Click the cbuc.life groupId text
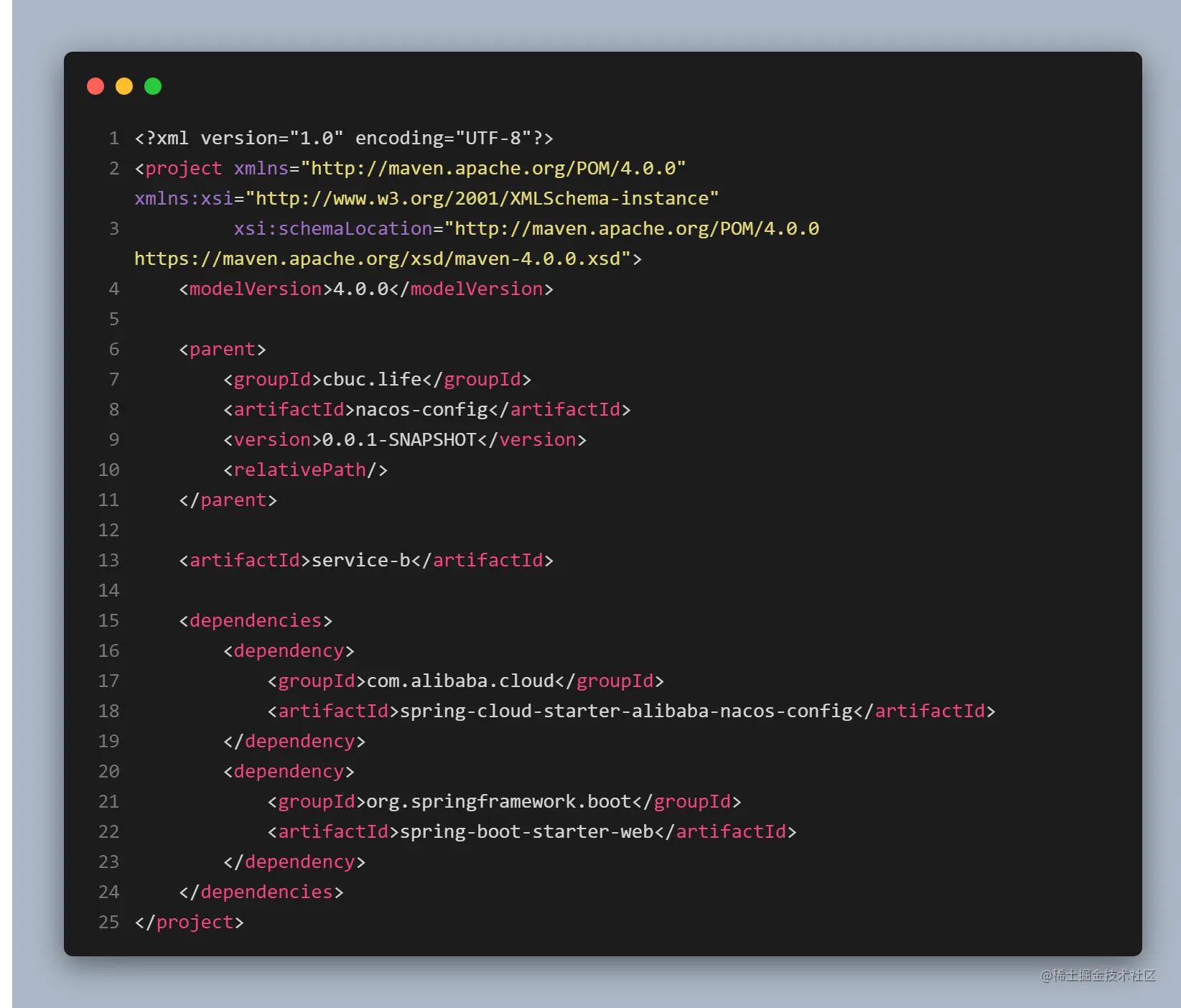1181x1008 pixels. 372,380
